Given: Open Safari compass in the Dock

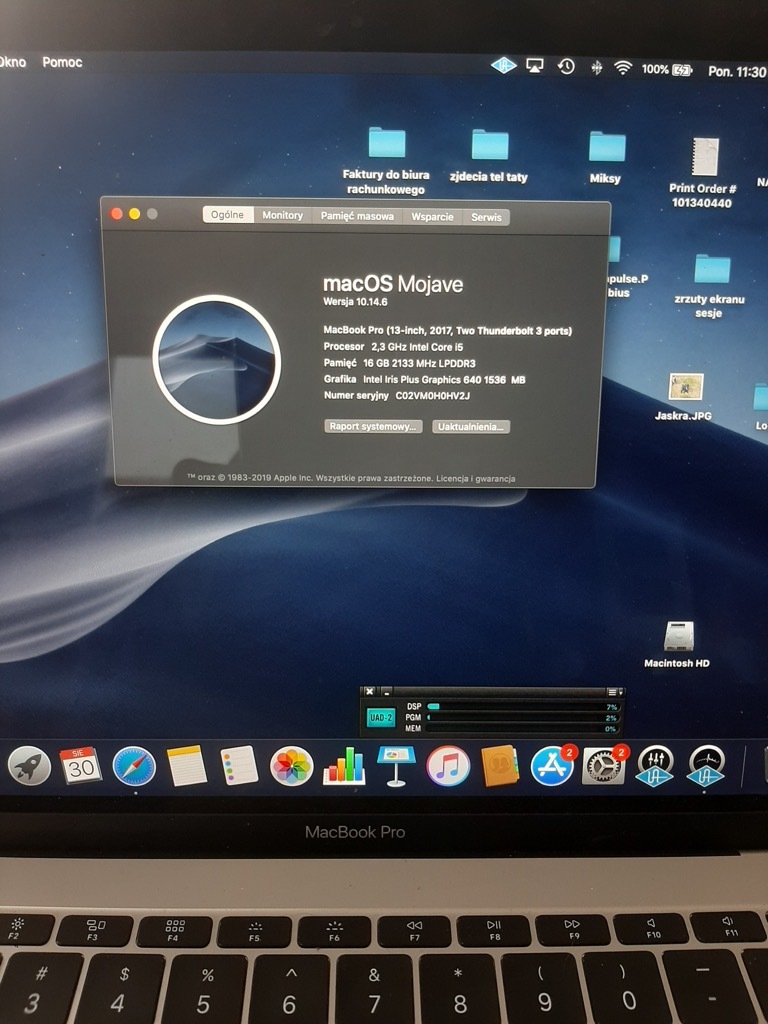Looking at the screenshot, I should 134,766.
